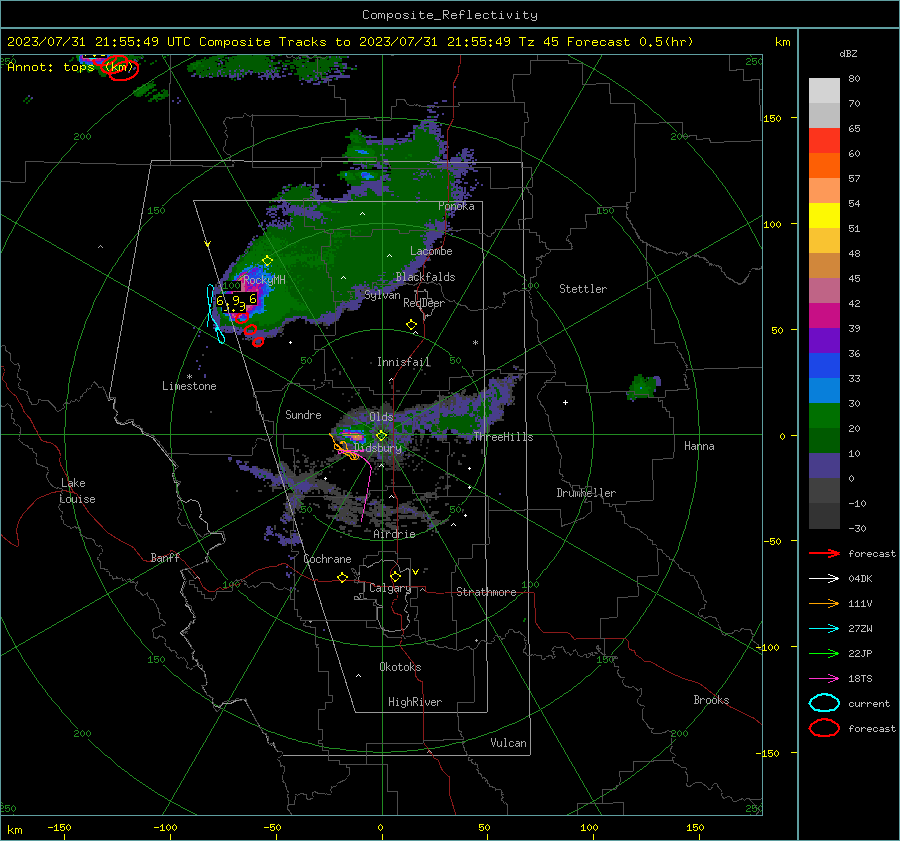Click the Airdrie city label
The height and width of the screenshot is (841, 900).
coord(394,534)
